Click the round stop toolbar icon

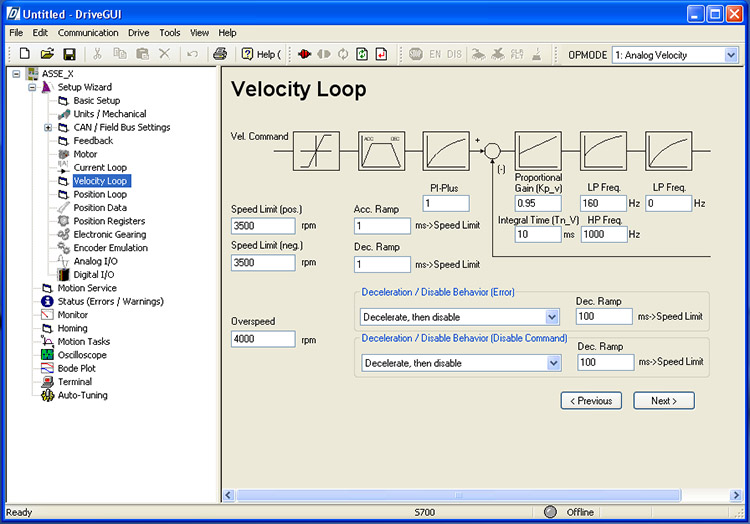pos(416,54)
